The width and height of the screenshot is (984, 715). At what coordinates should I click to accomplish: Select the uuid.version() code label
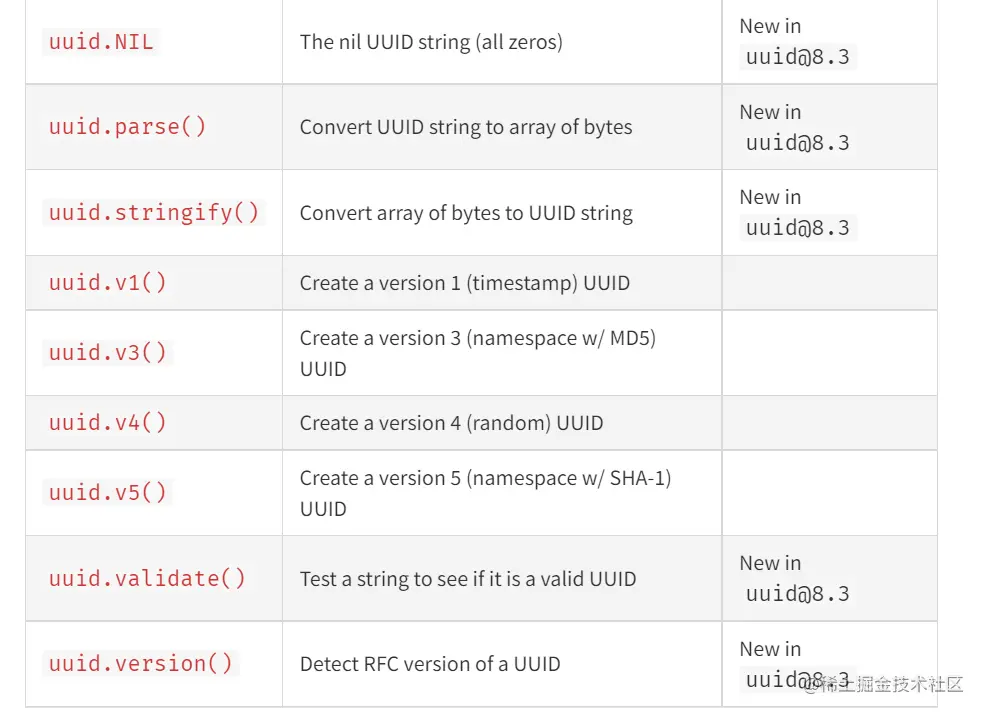click(x=140, y=664)
